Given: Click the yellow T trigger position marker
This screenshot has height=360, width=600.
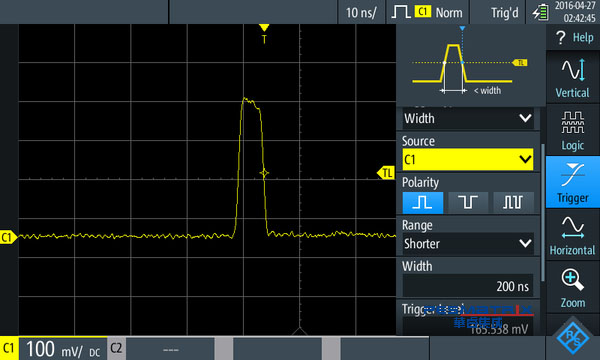Looking at the screenshot, I should tap(264, 34).
